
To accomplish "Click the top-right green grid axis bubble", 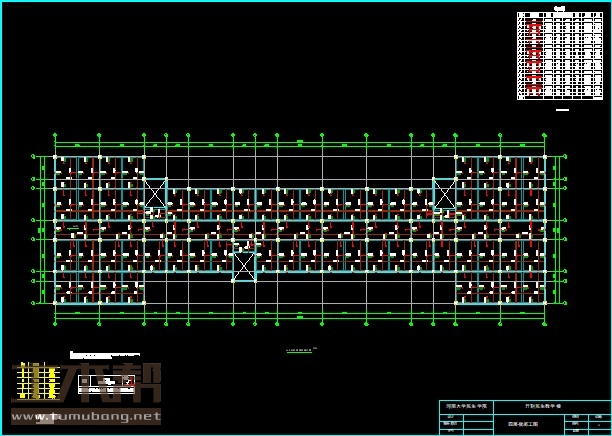I will tap(545, 134).
